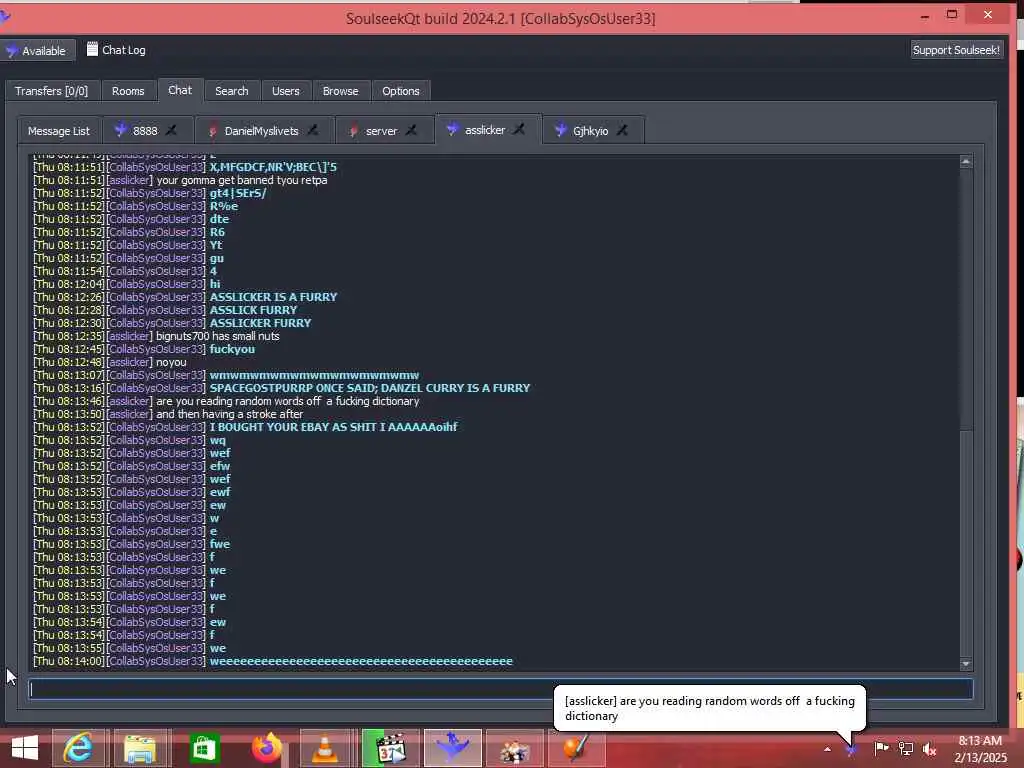
Task: Close the asslicker chat tab
Action: (x=519, y=129)
